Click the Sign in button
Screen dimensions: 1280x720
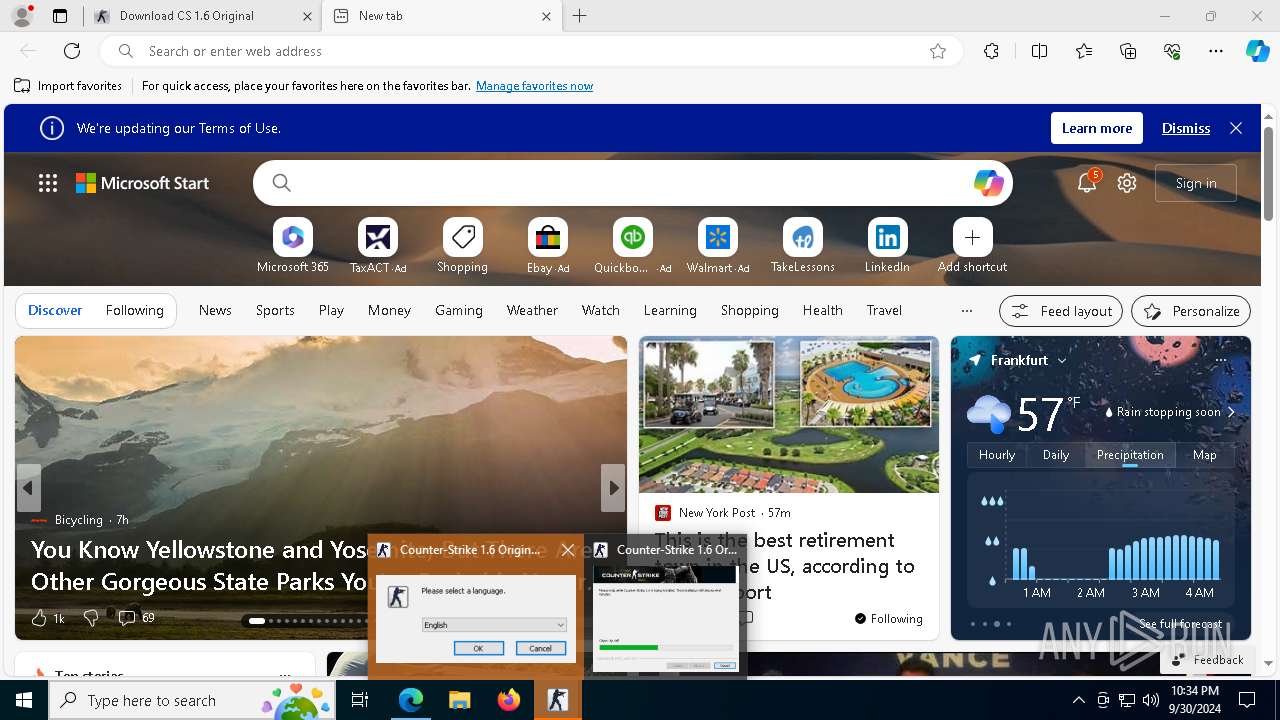(1196, 183)
